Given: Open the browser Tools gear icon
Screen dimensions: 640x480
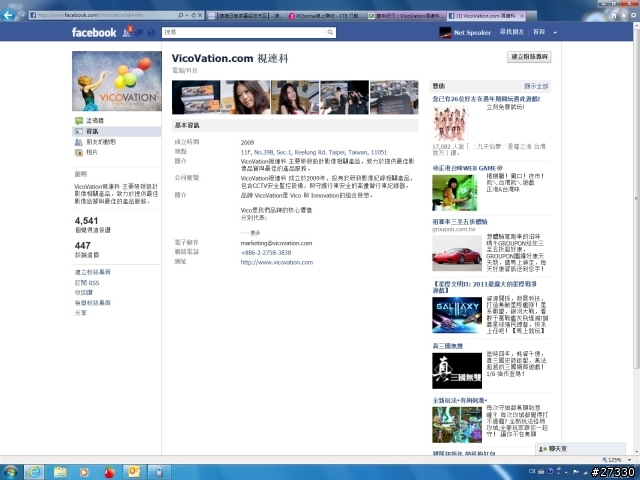Looking at the screenshot, I should (x=633, y=16).
